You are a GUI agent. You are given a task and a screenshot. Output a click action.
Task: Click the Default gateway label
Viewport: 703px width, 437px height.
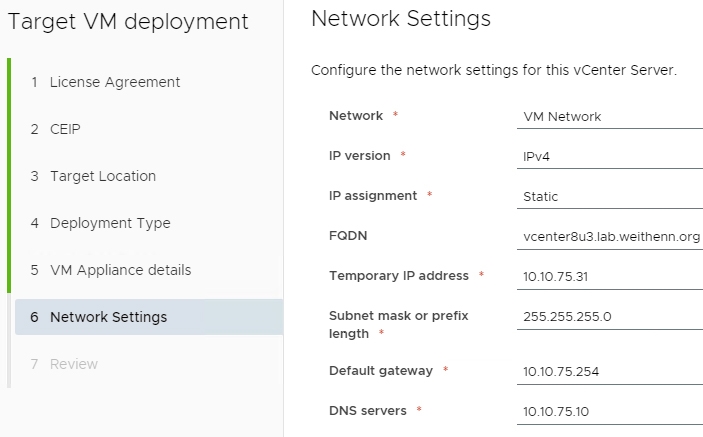(381, 371)
